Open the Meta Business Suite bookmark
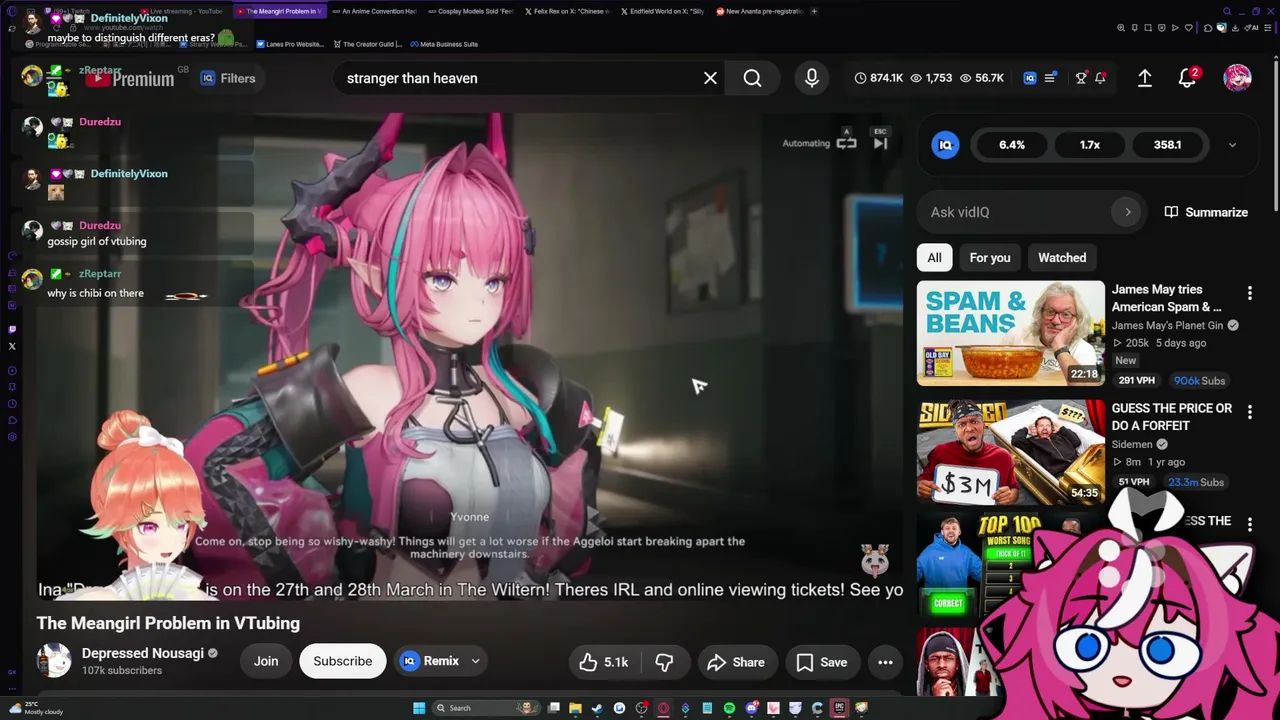1280x720 pixels. point(443,44)
